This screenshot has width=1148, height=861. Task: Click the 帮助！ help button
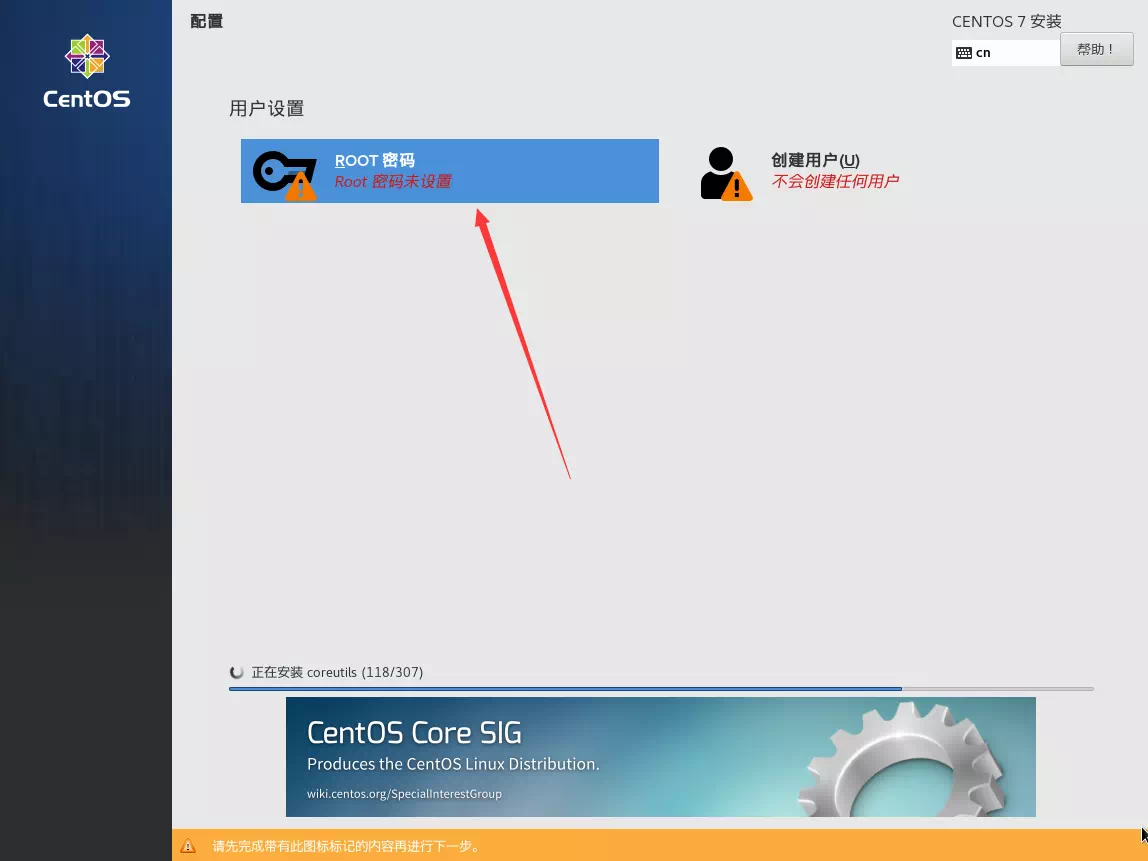click(1096, 49)
